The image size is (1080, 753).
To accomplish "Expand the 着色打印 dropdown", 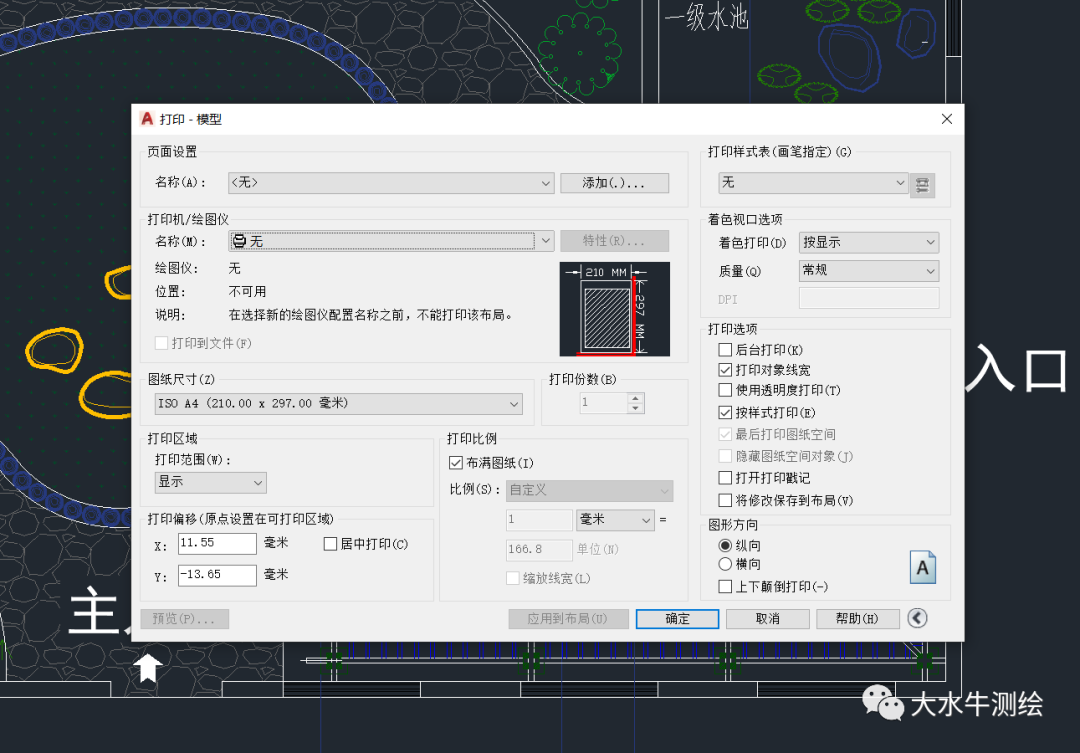I will point(868,242).
